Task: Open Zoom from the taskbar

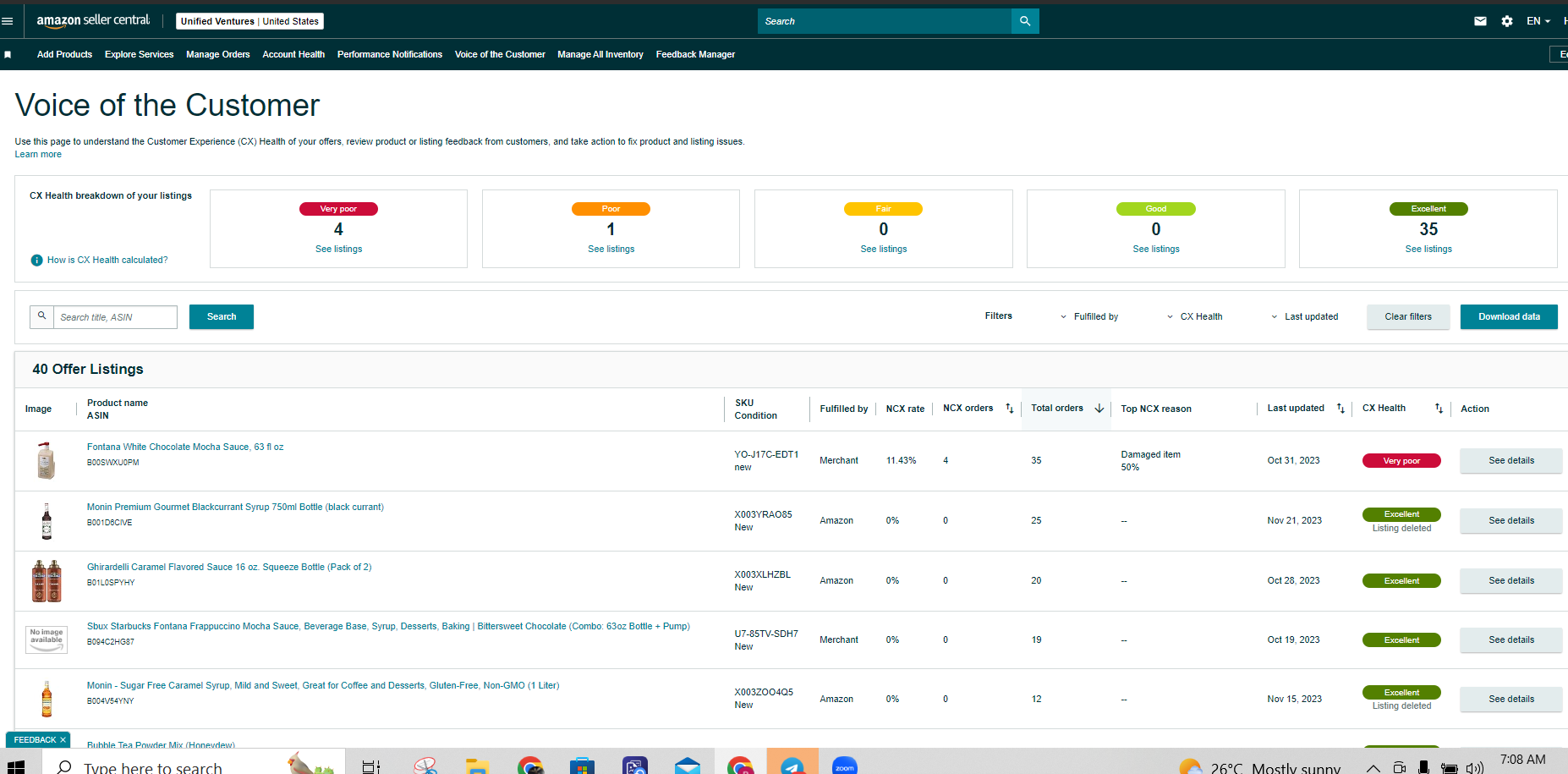Action: click(845, 766)
